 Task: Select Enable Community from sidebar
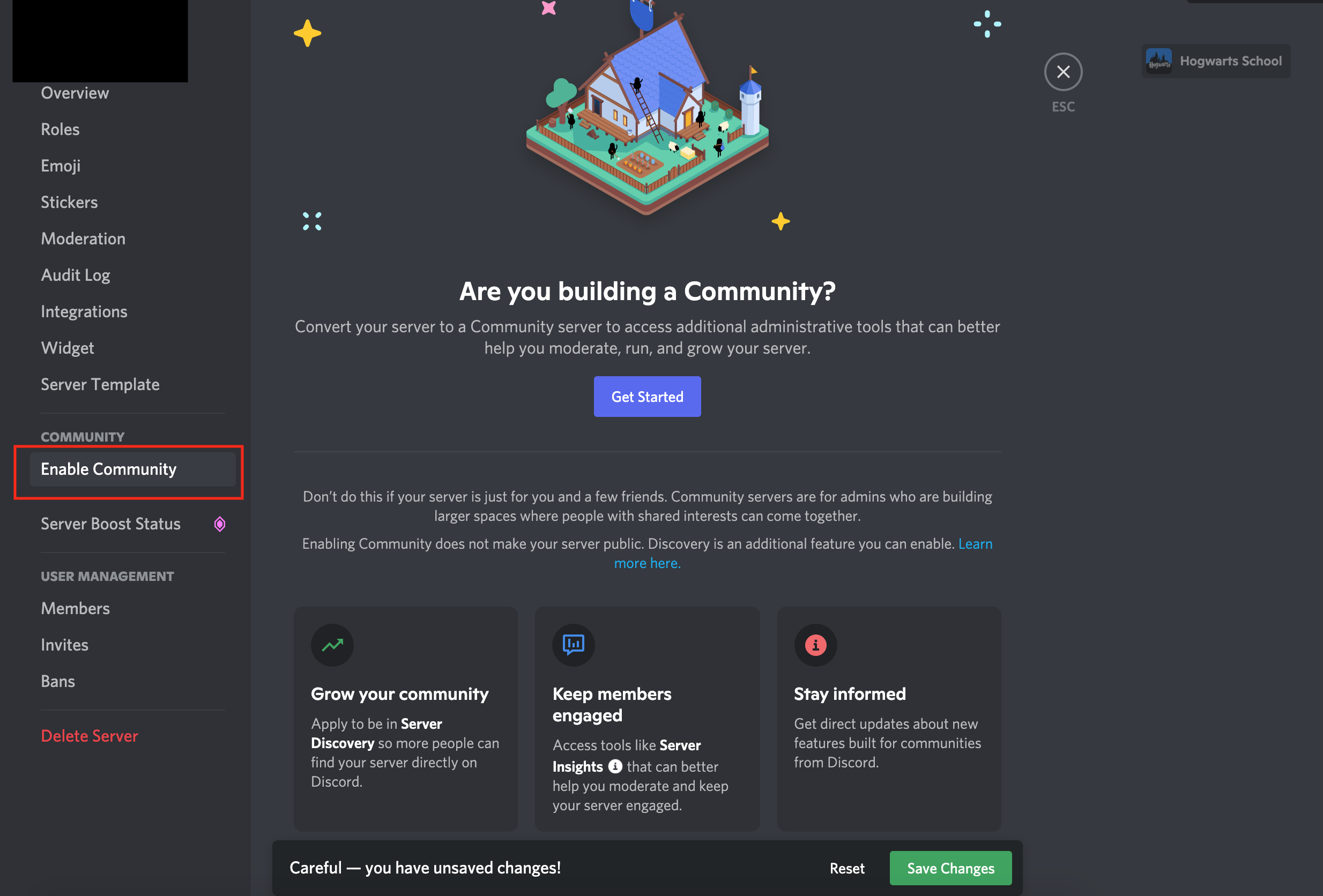(108, 468)
